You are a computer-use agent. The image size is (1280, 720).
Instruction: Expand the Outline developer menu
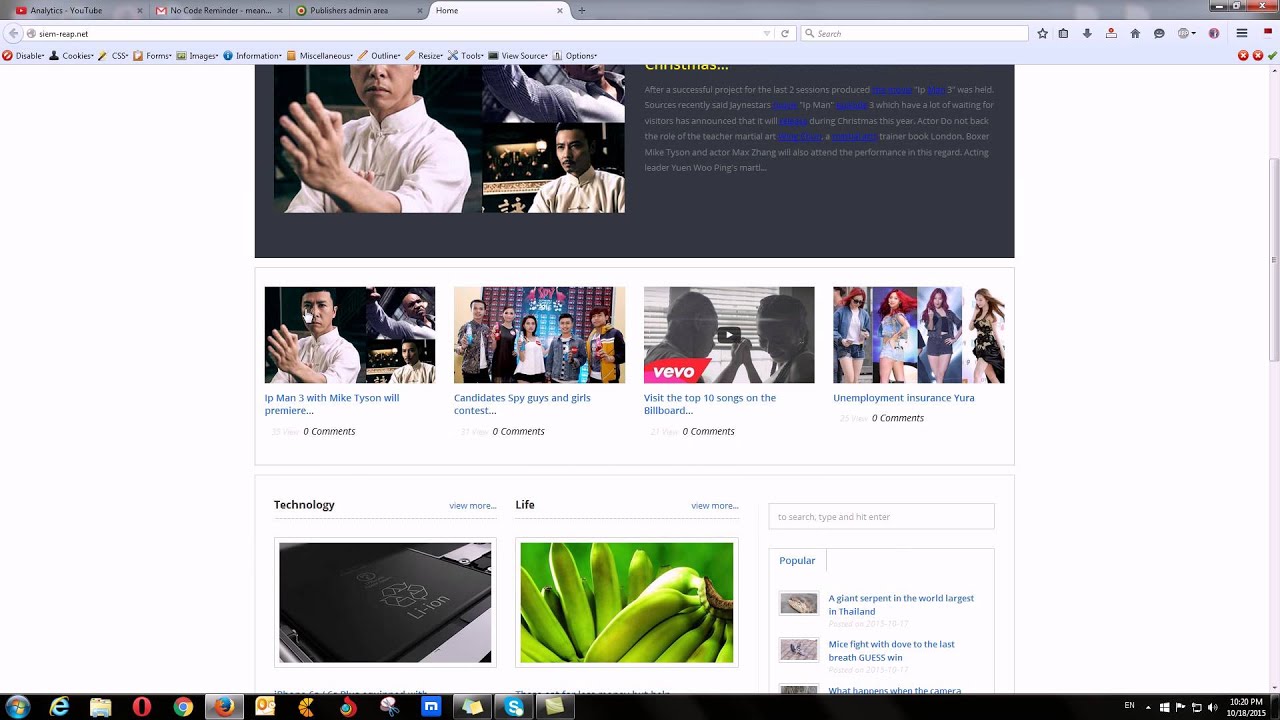[x=380, y=56]
